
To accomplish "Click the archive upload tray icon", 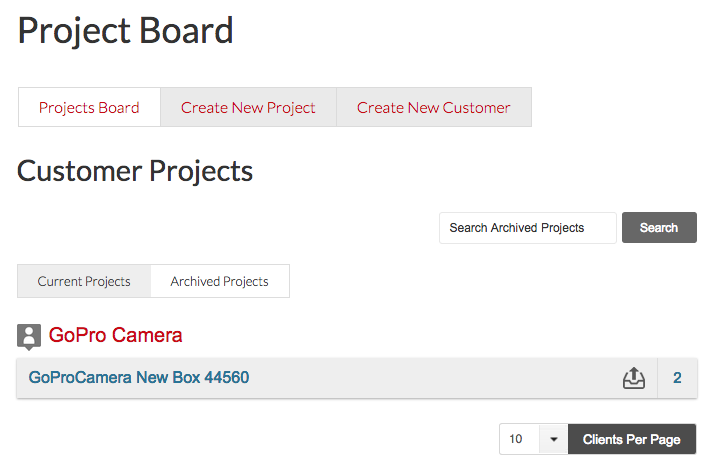I will coord(634,378).
